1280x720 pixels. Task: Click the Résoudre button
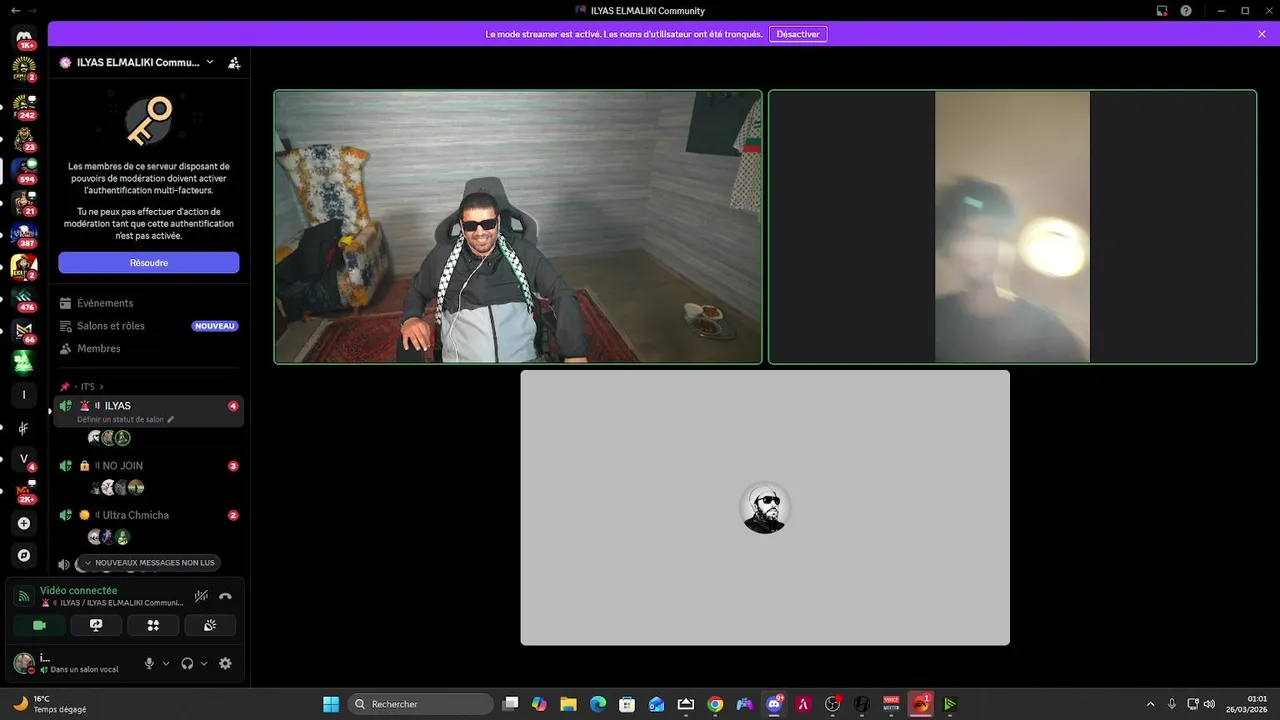point(148,262)
